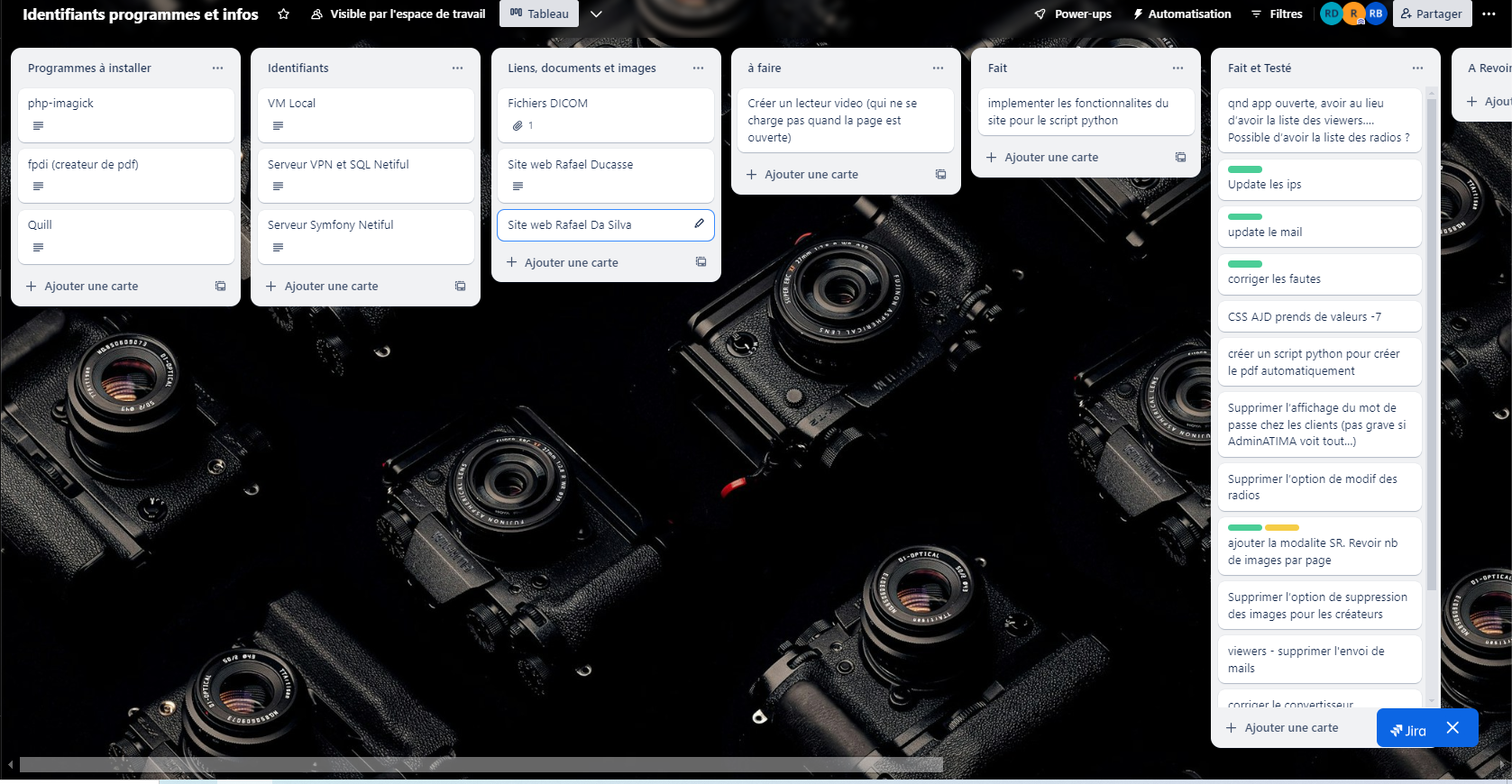Open the Créer un lecteur video card
The height and width of the screenshot is (784, 1512).
[846, 120]
